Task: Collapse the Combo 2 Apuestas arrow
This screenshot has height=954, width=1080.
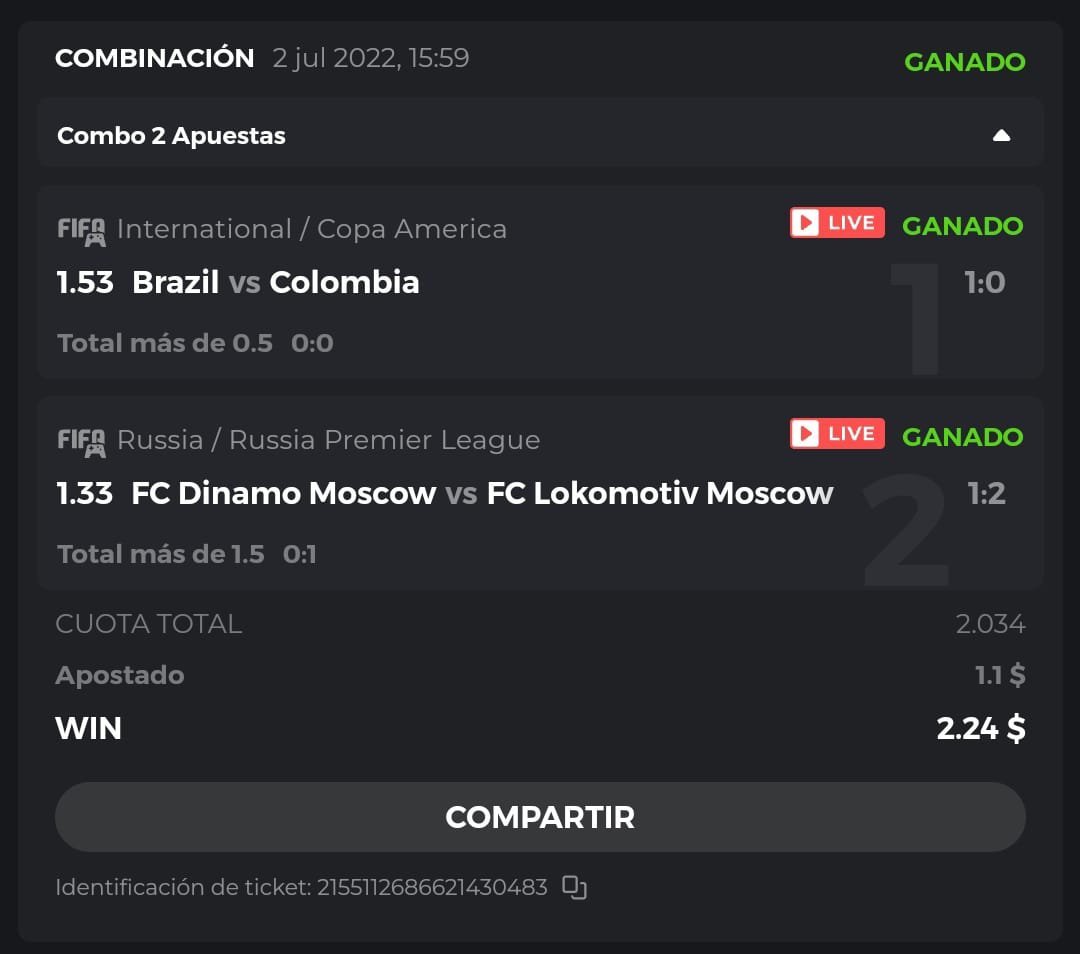Action: [1001, 136]
